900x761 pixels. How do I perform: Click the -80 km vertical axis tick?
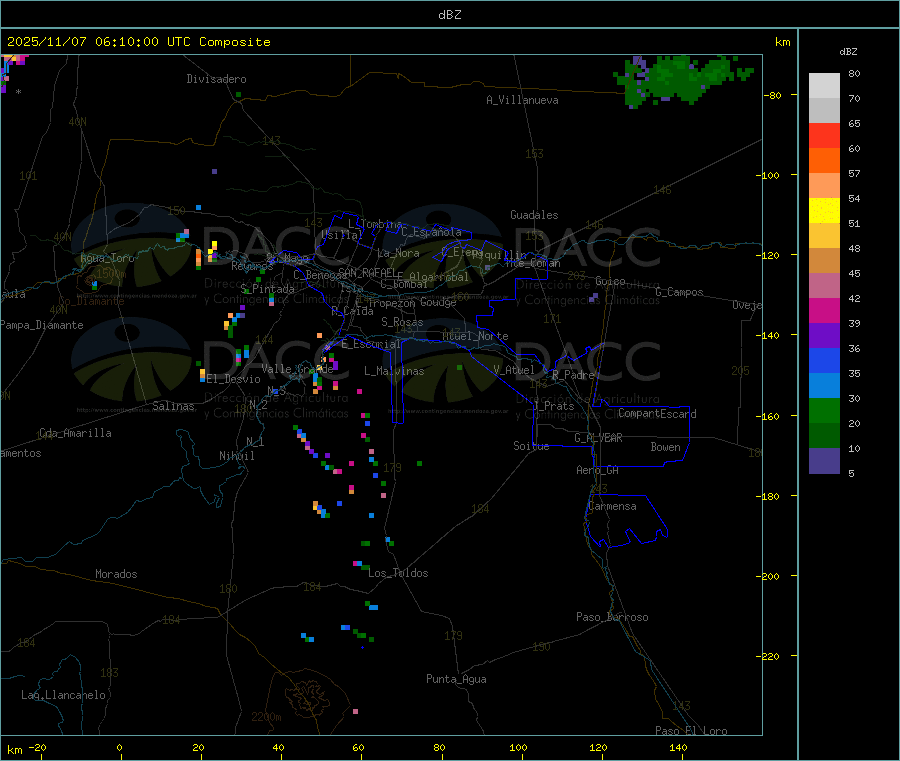click(773, 95)
